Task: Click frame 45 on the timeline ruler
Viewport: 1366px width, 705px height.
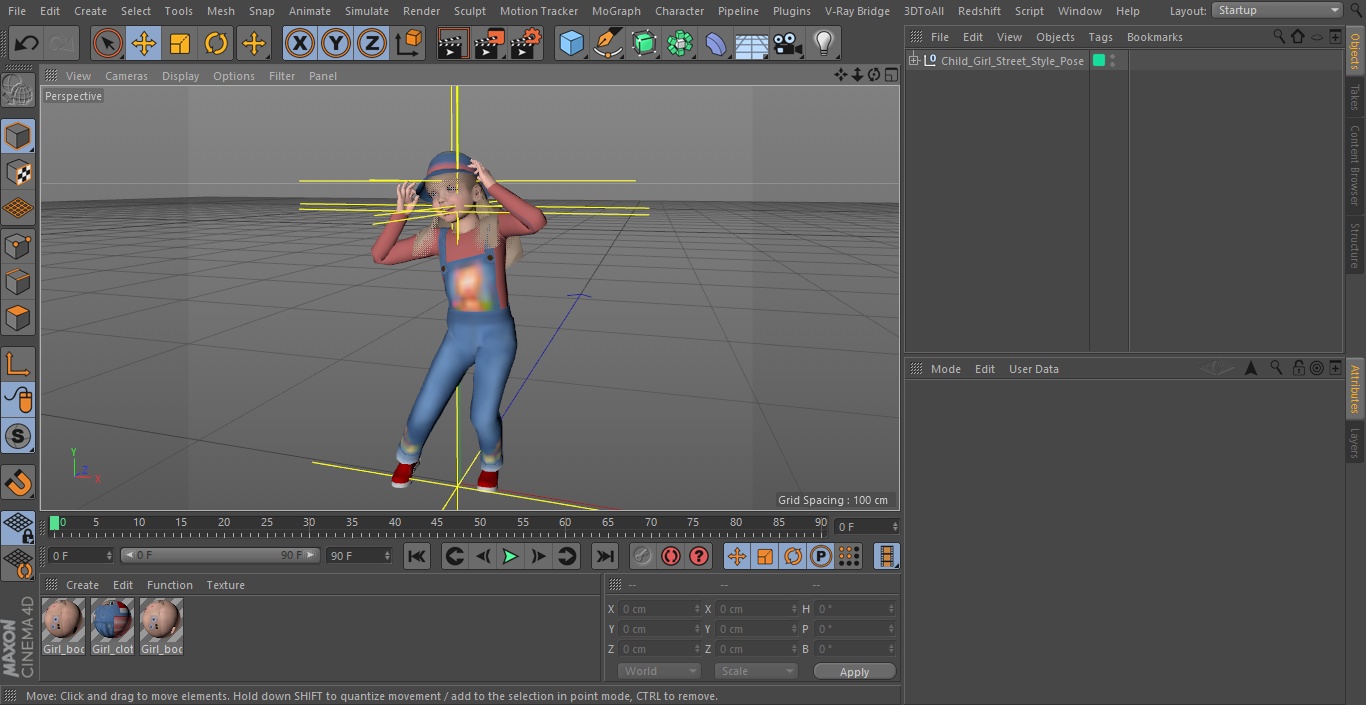Action: click(x=437, y=523)
